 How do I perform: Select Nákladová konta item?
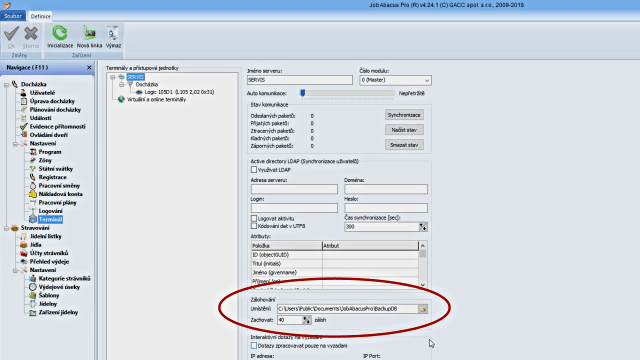click(x=60, y=194)
